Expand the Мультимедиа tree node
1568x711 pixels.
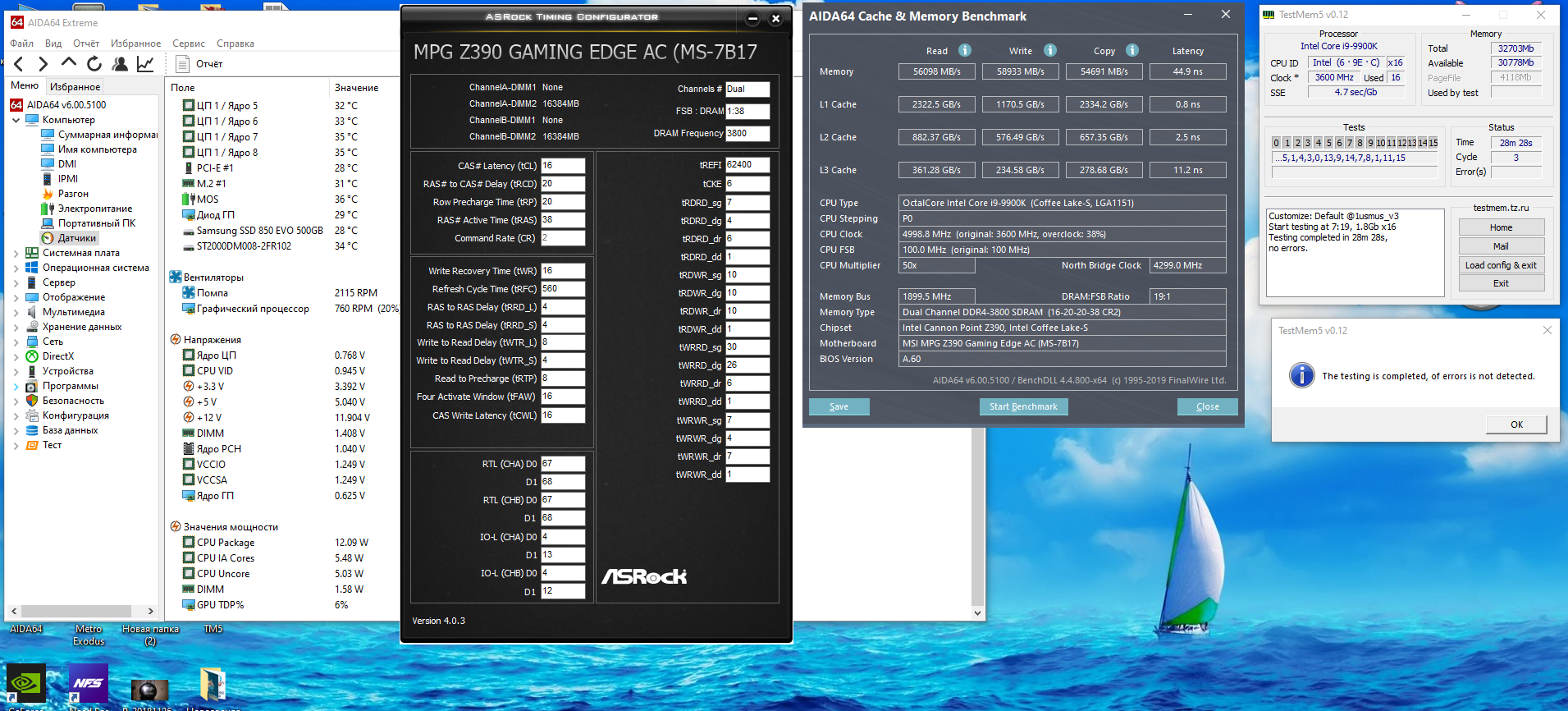point(16,312)
